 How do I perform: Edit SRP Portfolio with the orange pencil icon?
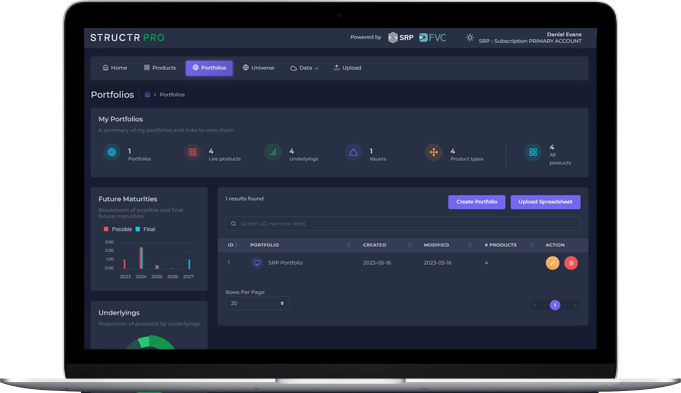pyautogui.click(x=552, y=263)
